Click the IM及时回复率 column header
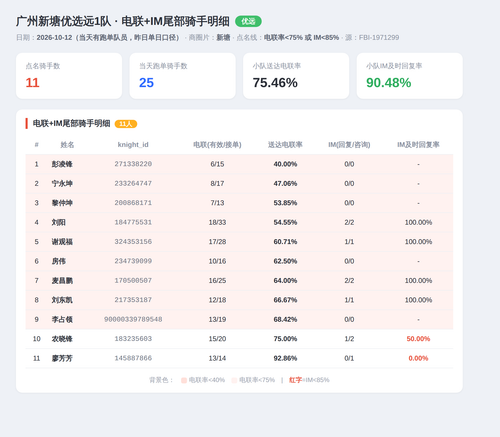The image size is (500, 437). pos(418,145)
